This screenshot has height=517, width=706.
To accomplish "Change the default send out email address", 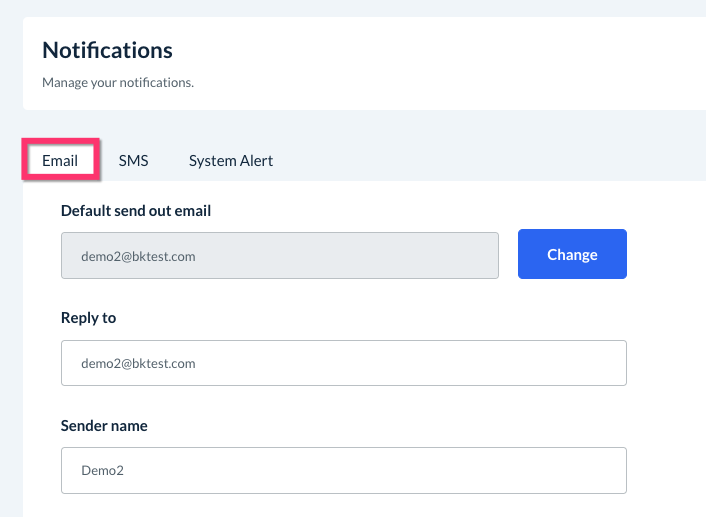I will (x=572, y=254).
